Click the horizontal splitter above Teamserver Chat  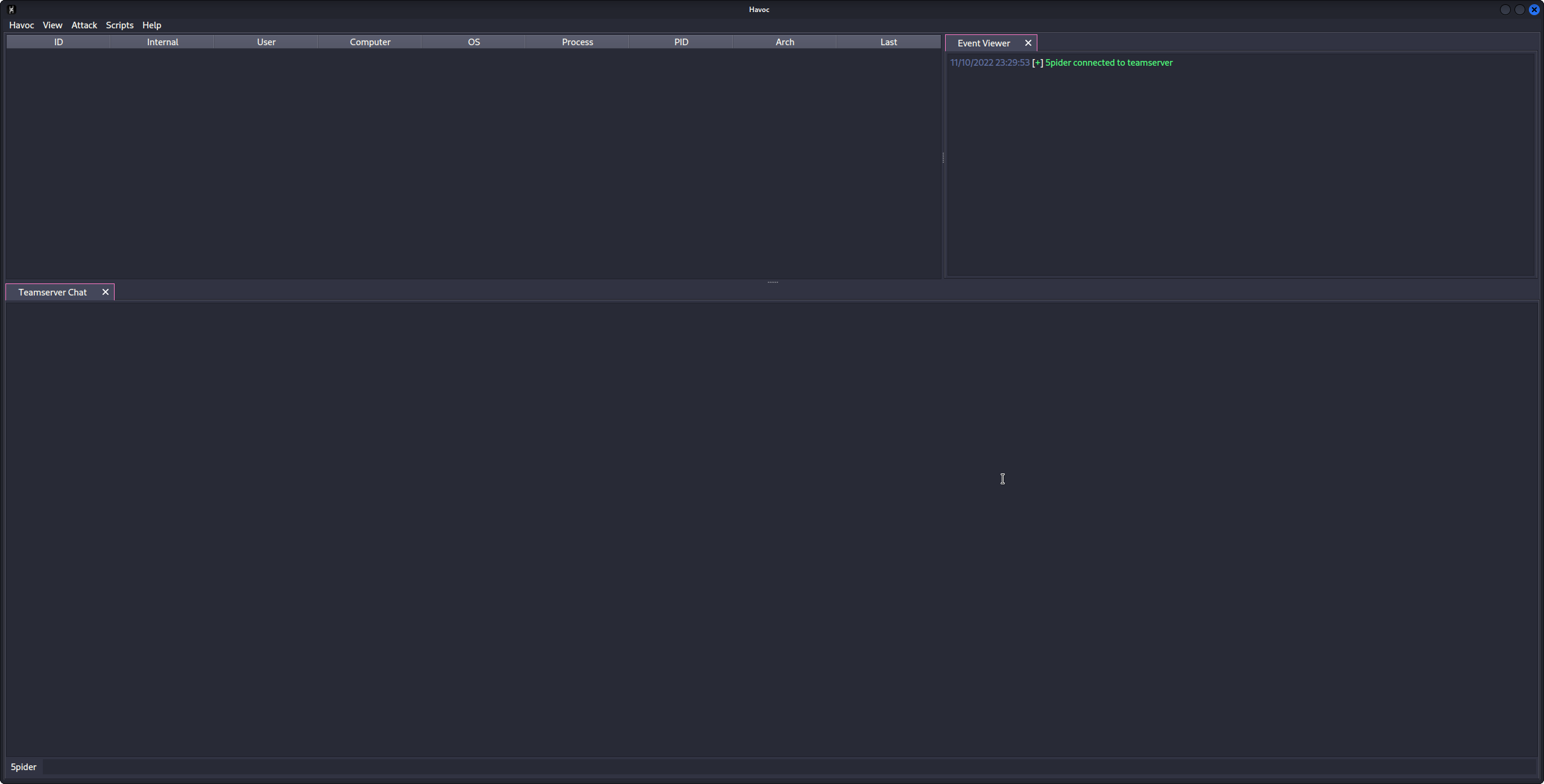pos(773,282)
